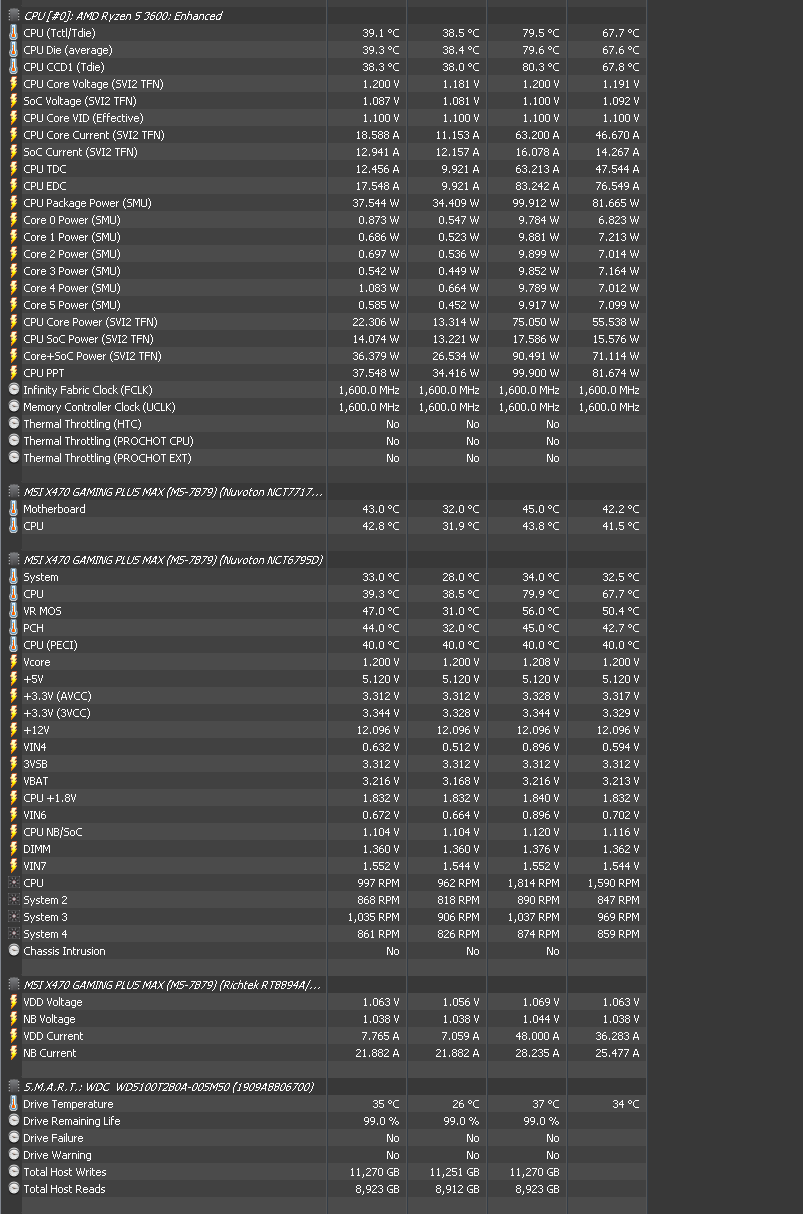Viewport: 803px width, 1214px height.
Task: Click the bolt icon next to VBAT
Action: [x=14, y=781]
